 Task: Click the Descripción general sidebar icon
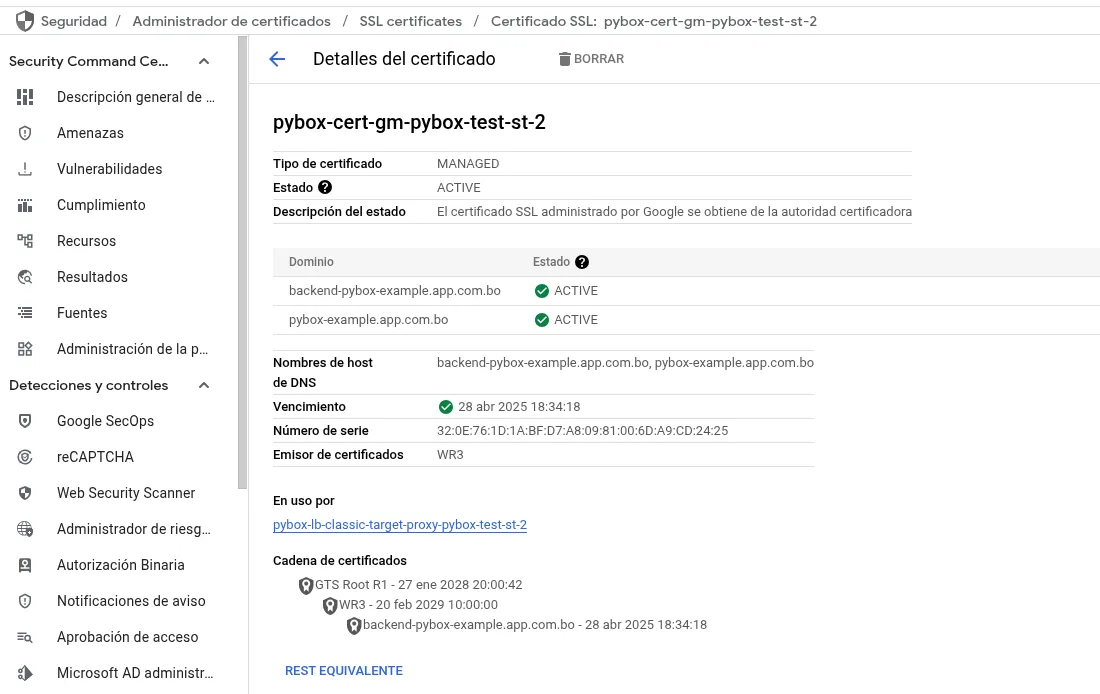point(25,97)
